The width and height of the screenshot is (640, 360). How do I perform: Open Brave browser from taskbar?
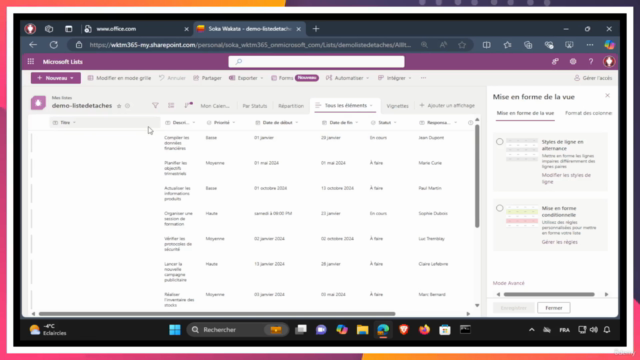pyautogui.click(x=404, y=330)
